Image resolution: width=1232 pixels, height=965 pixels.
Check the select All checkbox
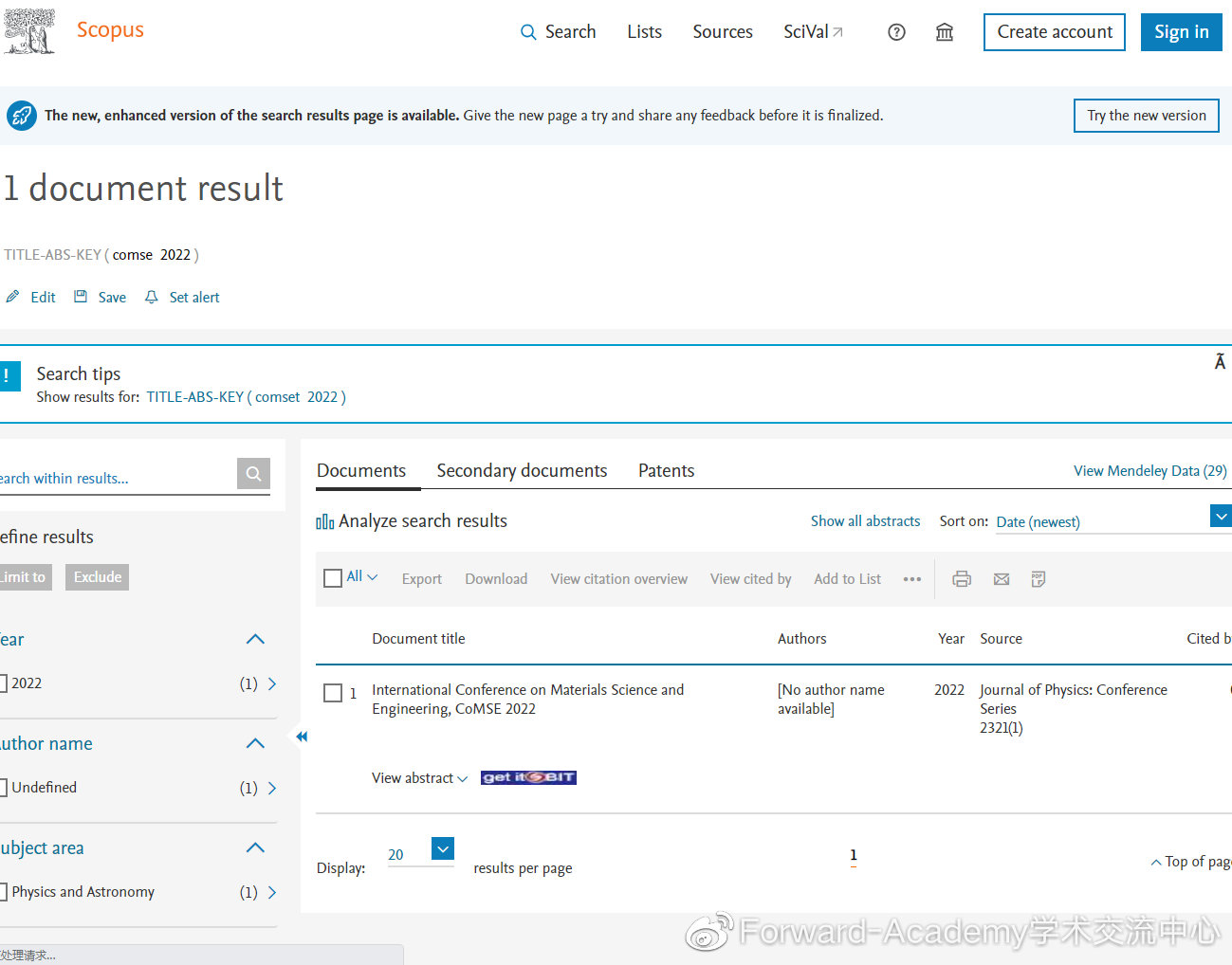(333, 578)
